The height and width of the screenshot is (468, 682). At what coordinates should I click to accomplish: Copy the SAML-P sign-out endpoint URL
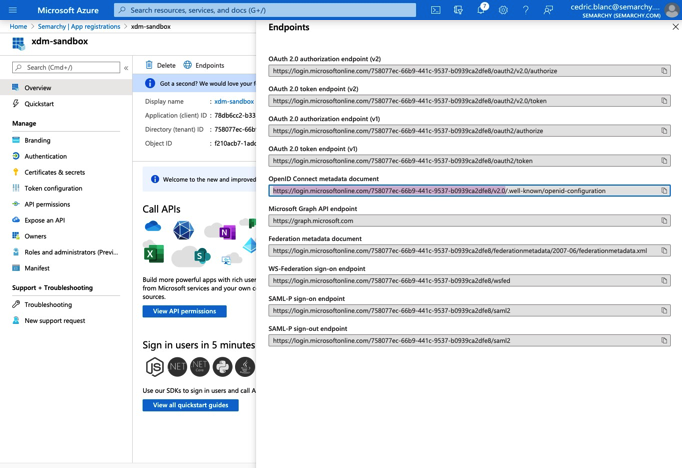tap(664, 341)
